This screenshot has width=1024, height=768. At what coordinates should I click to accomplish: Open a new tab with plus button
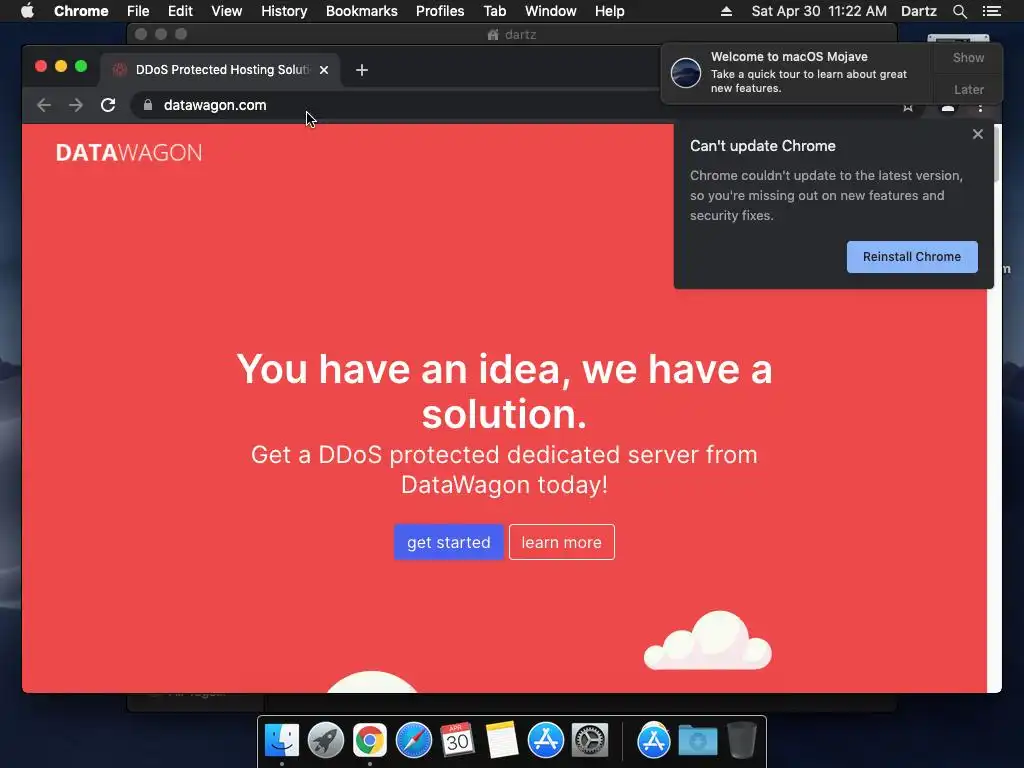click(362, 70)
